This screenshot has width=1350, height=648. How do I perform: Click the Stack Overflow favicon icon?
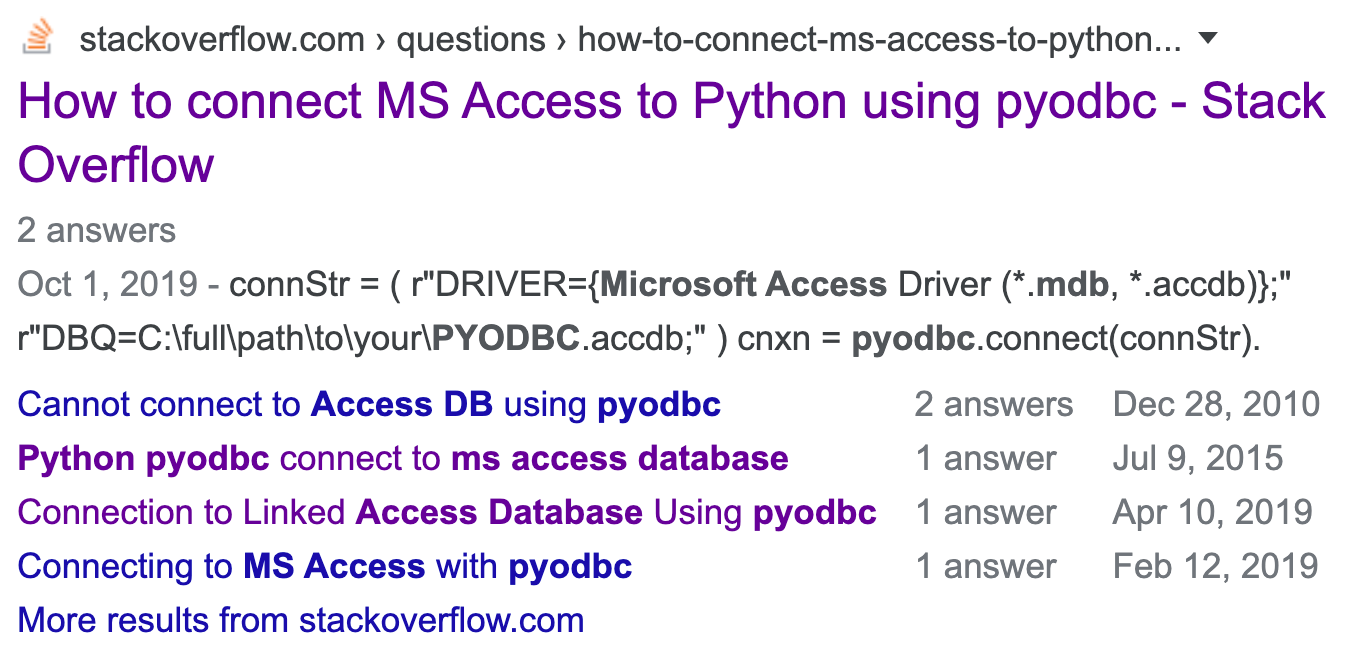tap(39, 38)
